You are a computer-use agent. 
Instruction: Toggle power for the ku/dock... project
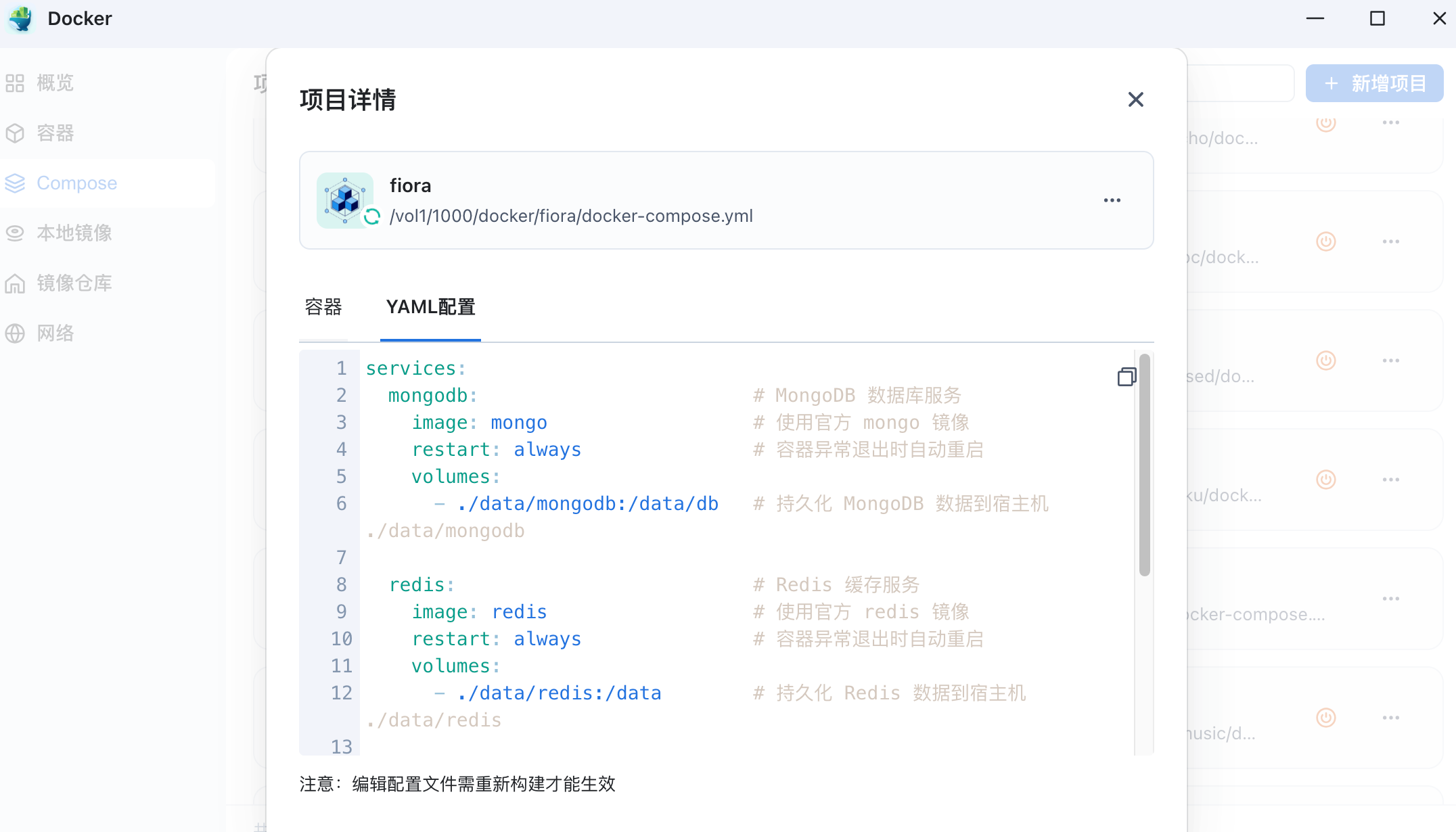click(x=1325, y=480)
